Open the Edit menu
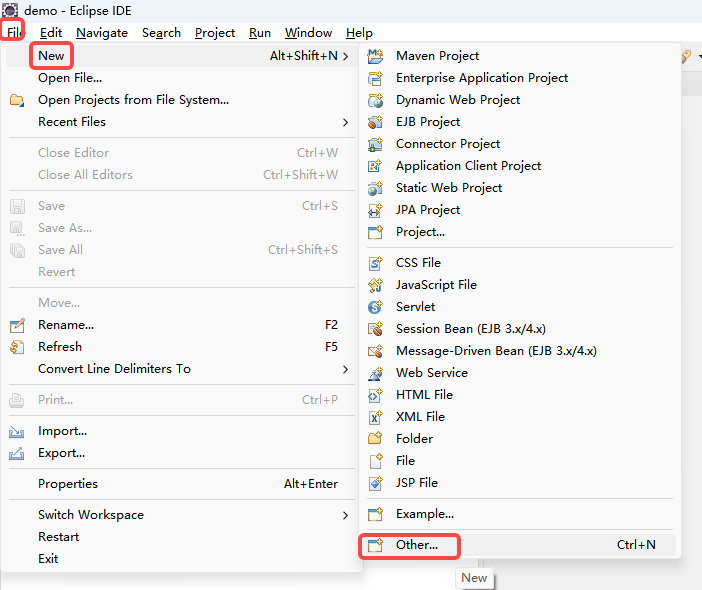 coord(51,33)
